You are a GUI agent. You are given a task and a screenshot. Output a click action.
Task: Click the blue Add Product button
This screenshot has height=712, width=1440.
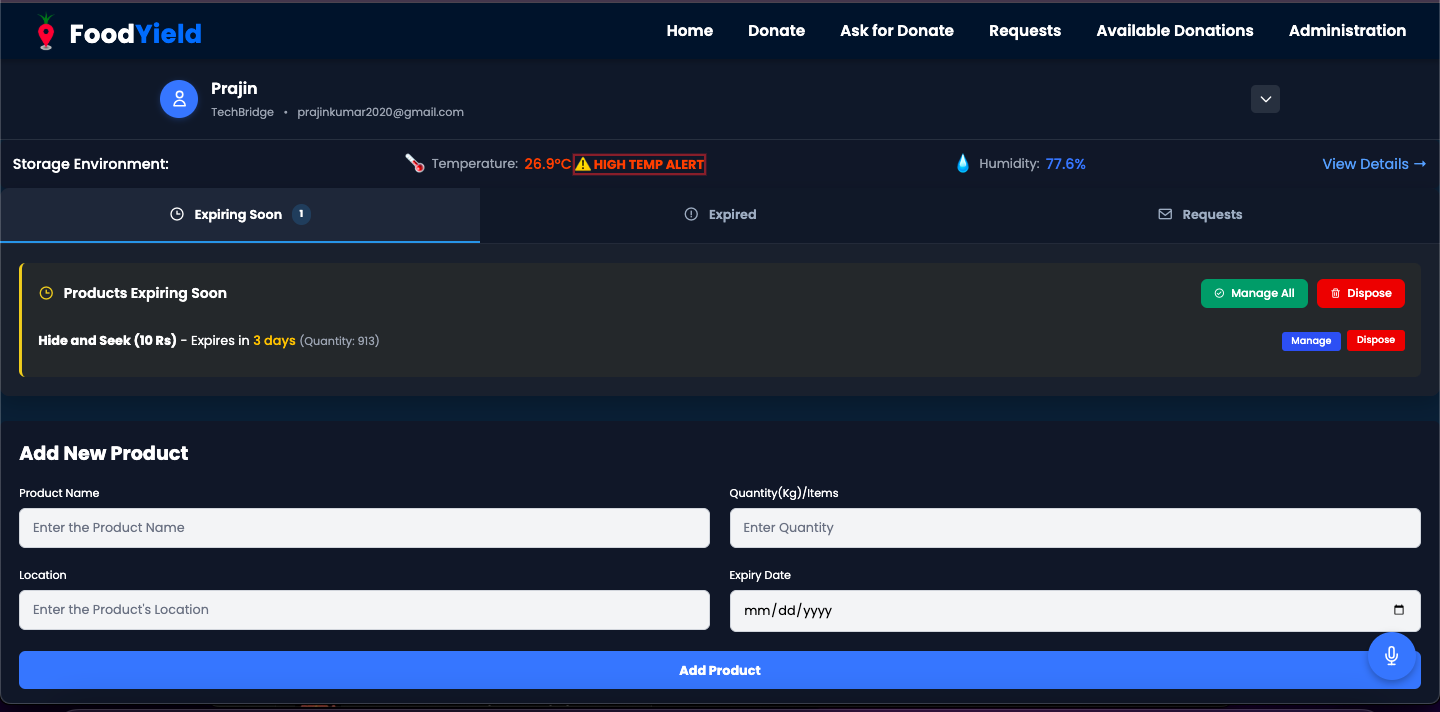point(720,670)
